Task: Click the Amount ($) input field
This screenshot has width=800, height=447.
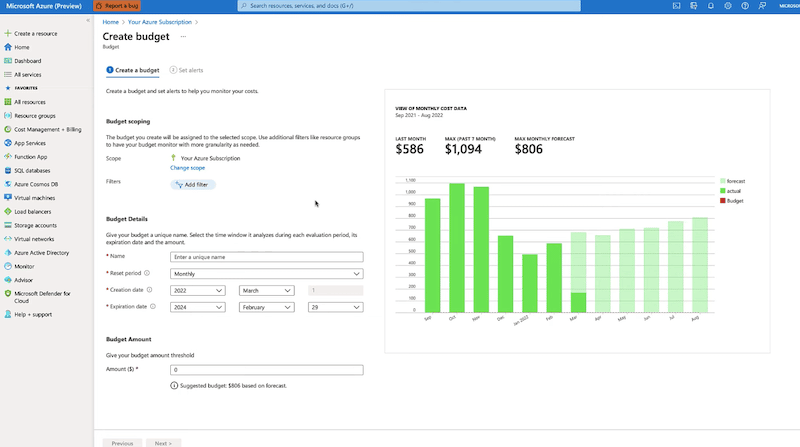Action: tap(266, 369)
